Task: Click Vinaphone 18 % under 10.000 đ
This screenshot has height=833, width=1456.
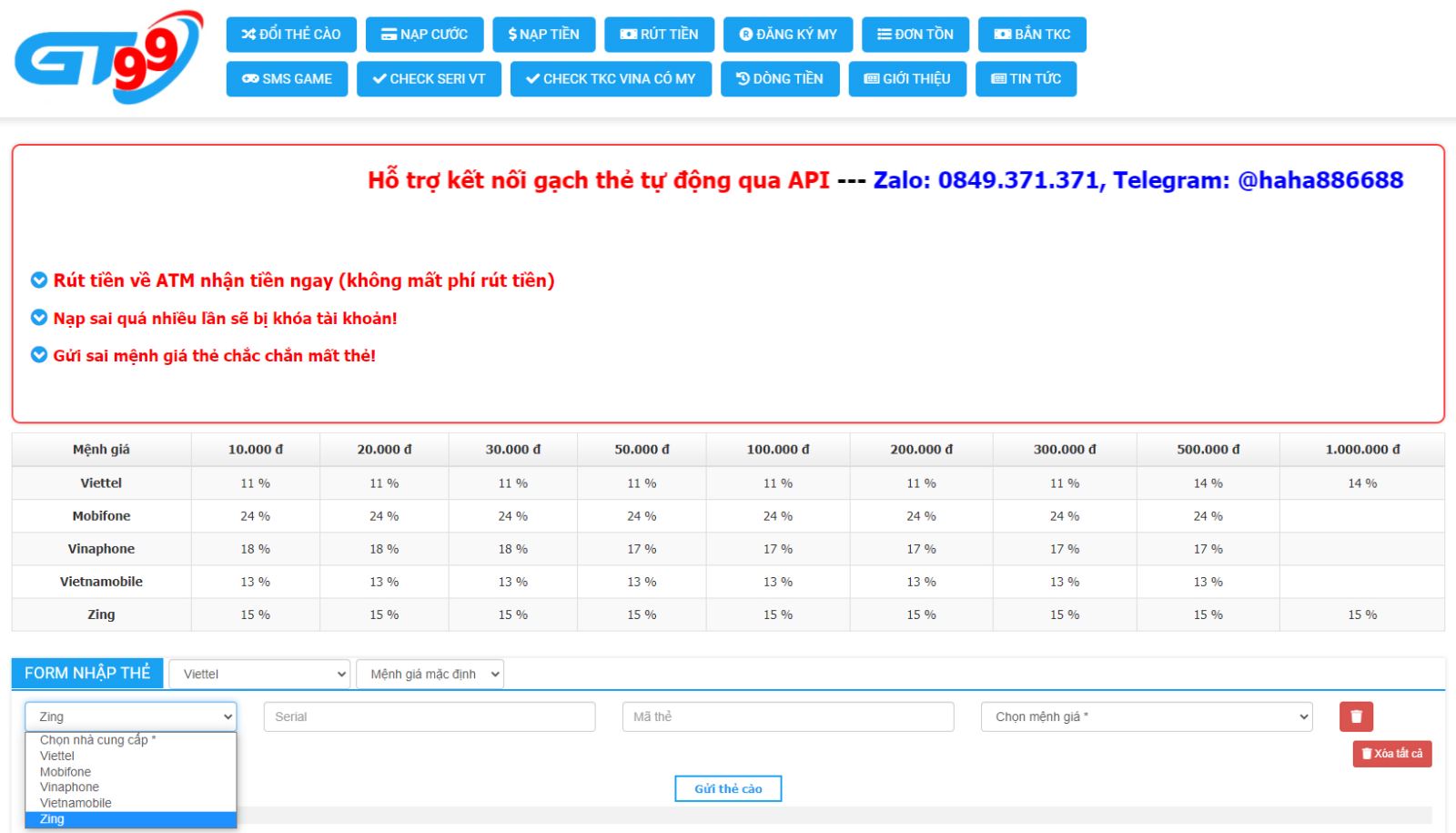Action: 256,549
